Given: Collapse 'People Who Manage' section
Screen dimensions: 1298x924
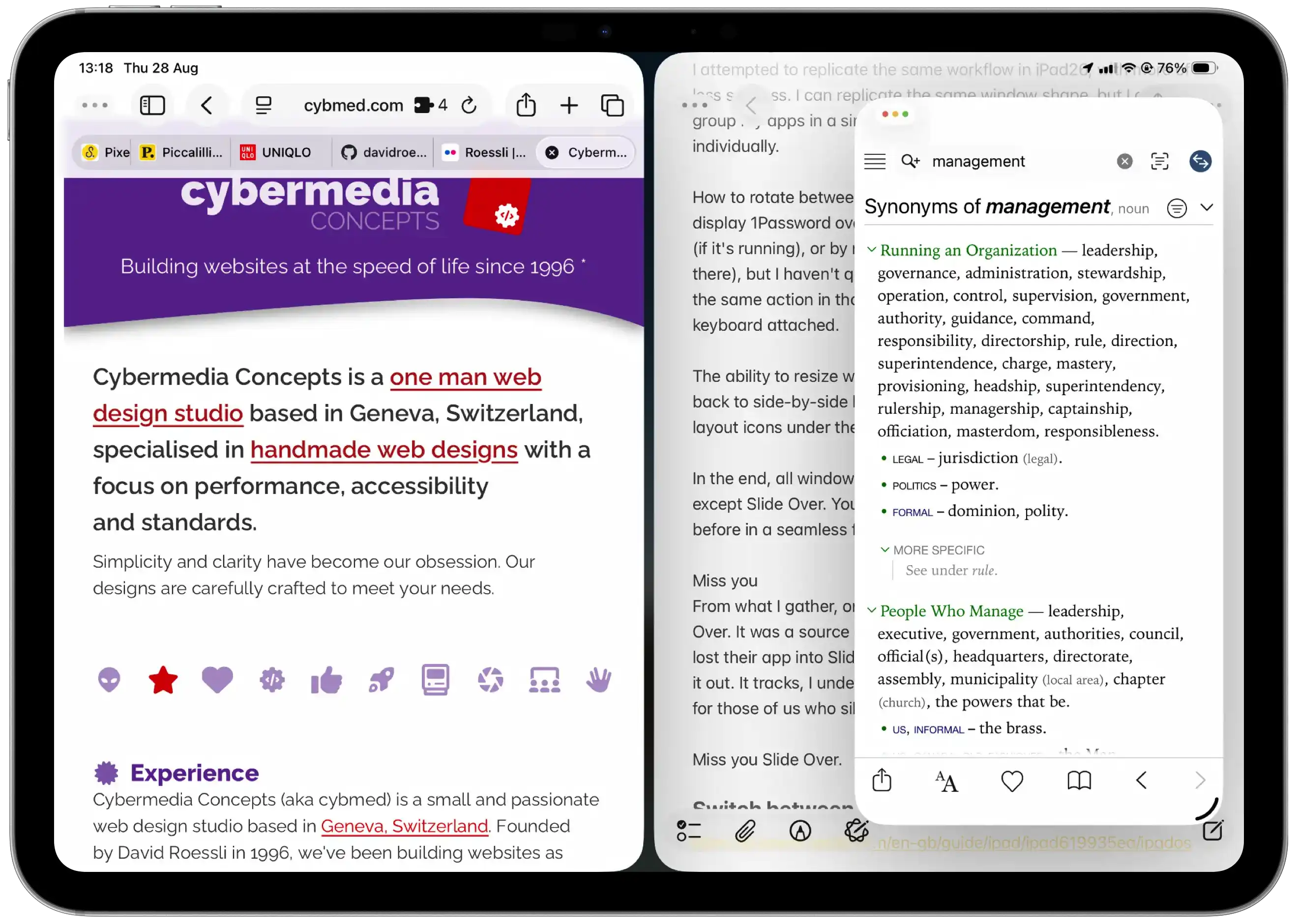Looking at the screenshot, I should [871, 610].
